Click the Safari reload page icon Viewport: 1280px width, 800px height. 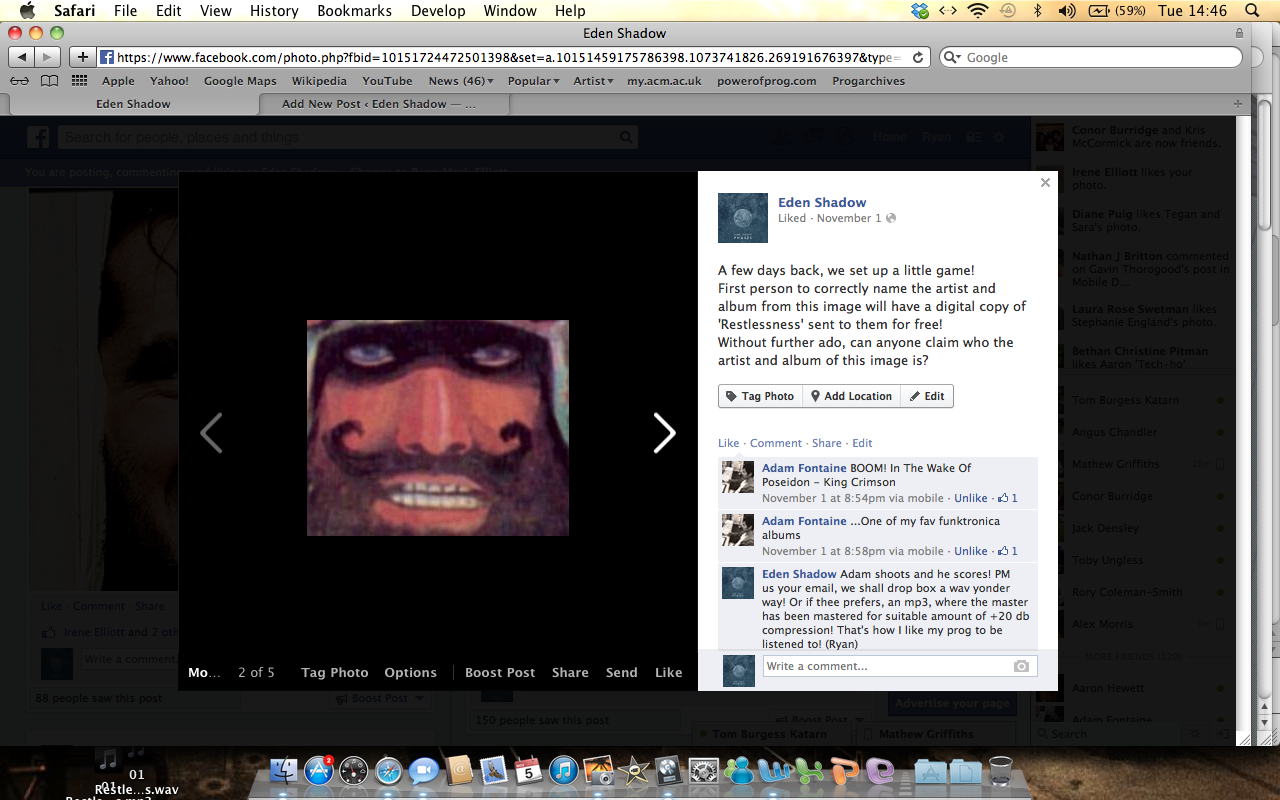click(918, 58)
